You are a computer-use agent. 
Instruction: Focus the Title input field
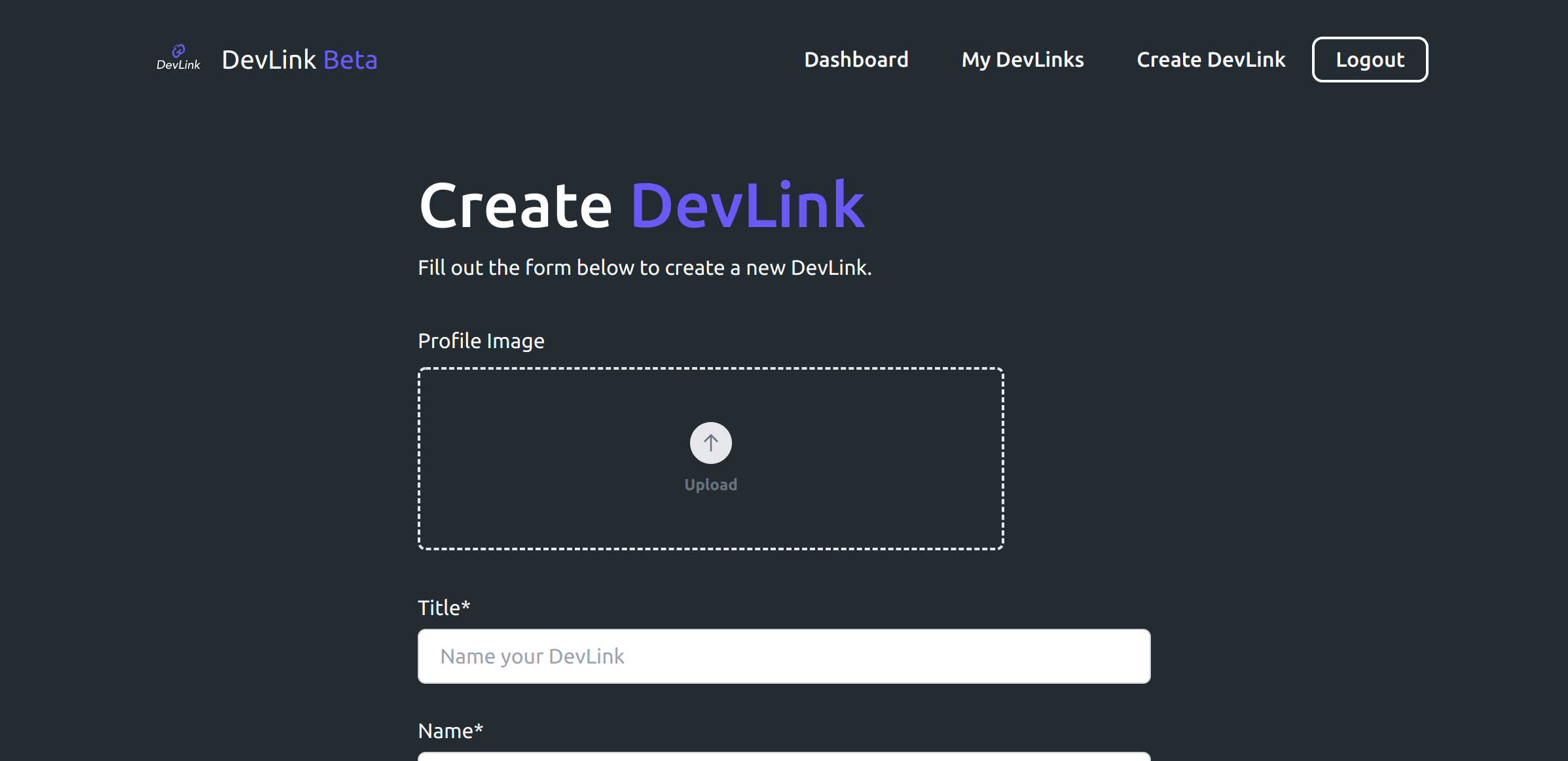(784, 656)
